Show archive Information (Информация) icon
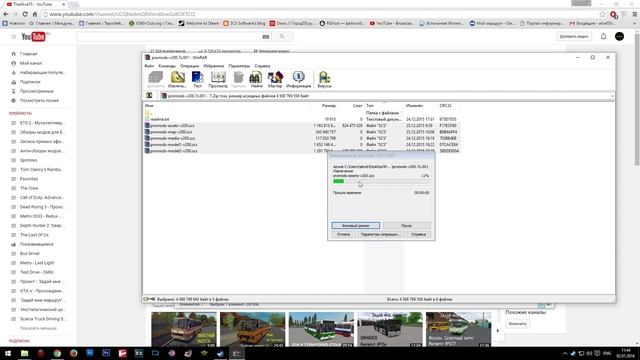 pos(298,79)
